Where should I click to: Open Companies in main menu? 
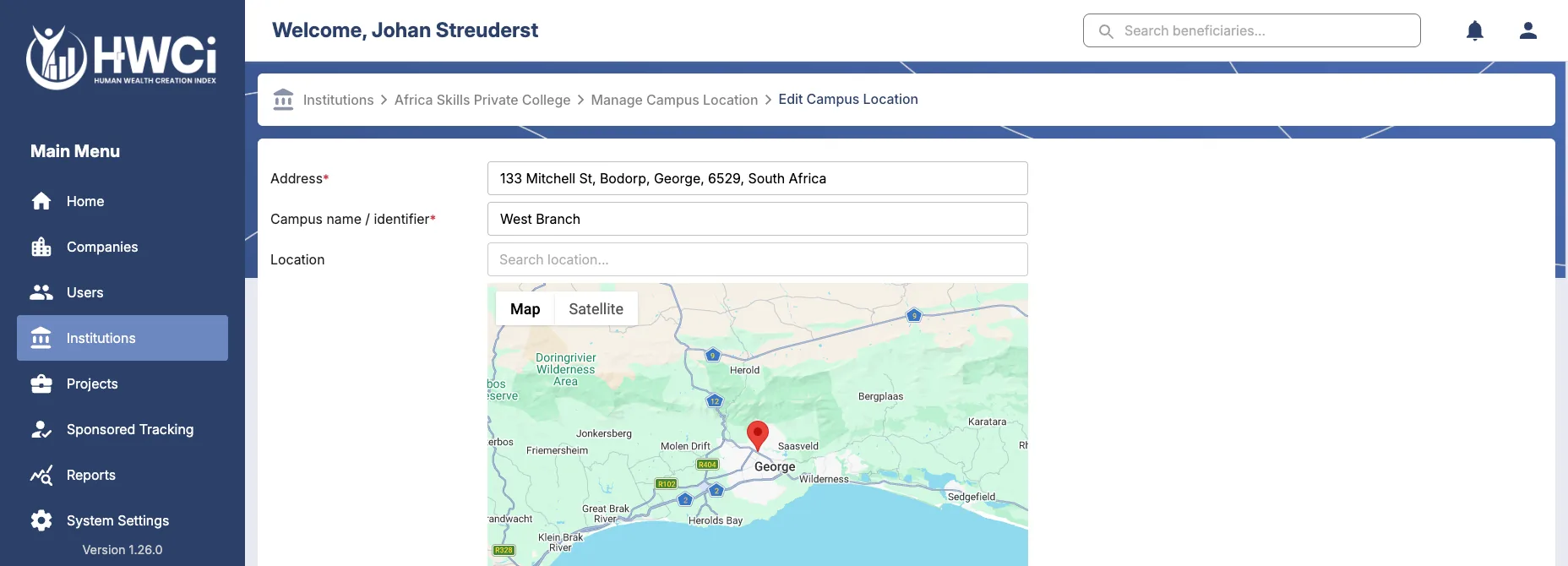[122, 247]
